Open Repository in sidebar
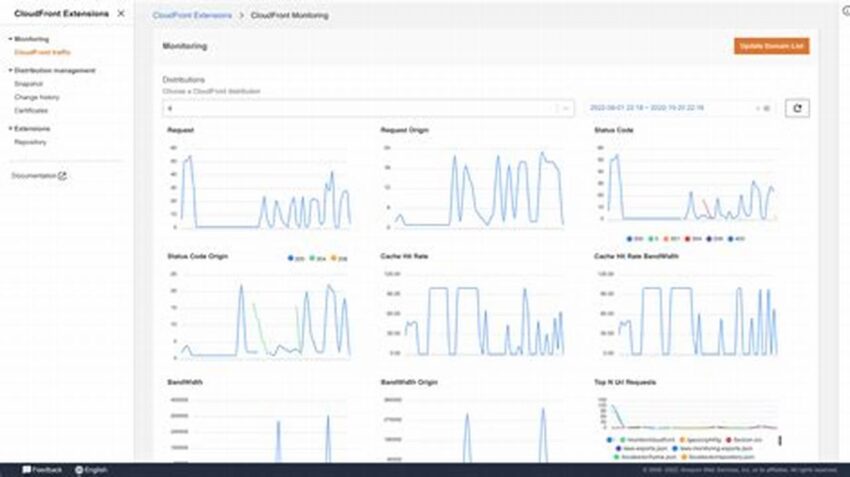The width and height of the screenshot is (850, 477). pos(30,142)
